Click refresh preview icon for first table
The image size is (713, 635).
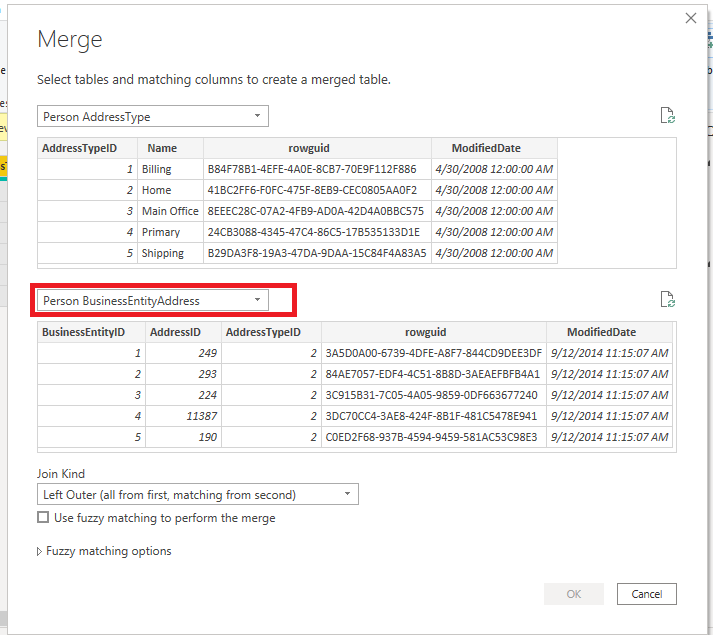click(667, 116)
